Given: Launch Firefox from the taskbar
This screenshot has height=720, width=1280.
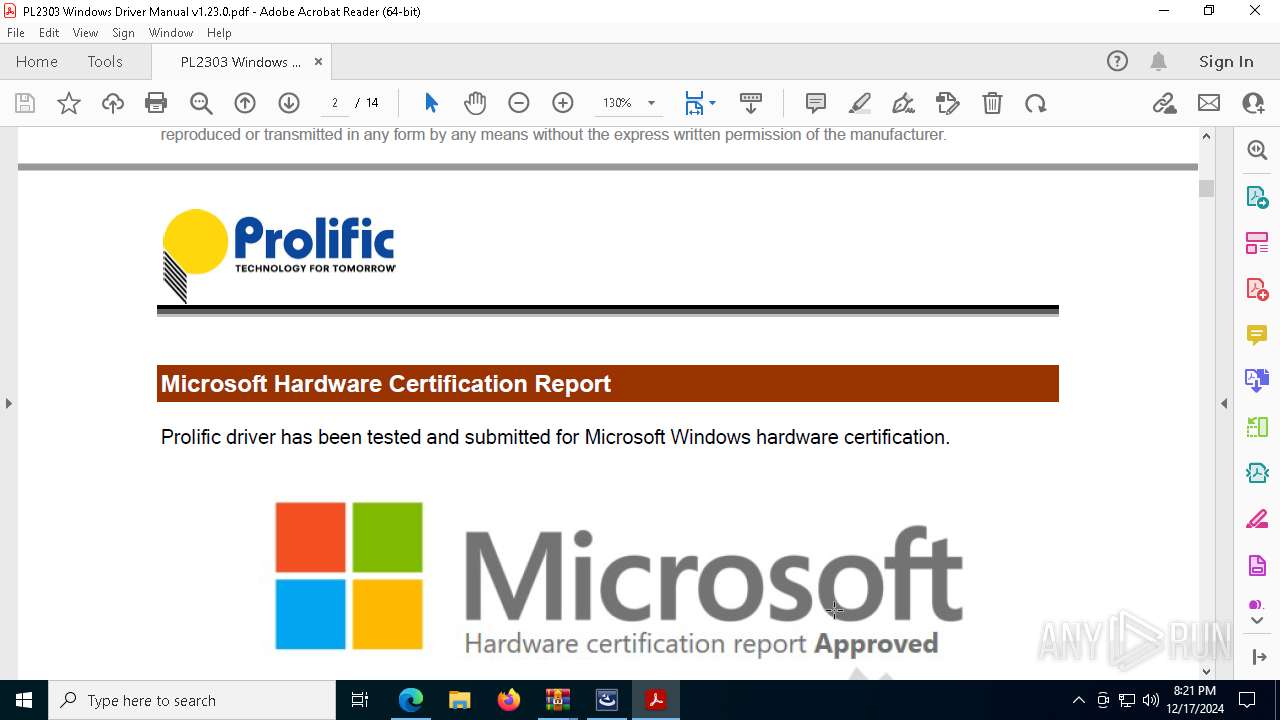Looking at the screenshot, I should coord(509,700).
